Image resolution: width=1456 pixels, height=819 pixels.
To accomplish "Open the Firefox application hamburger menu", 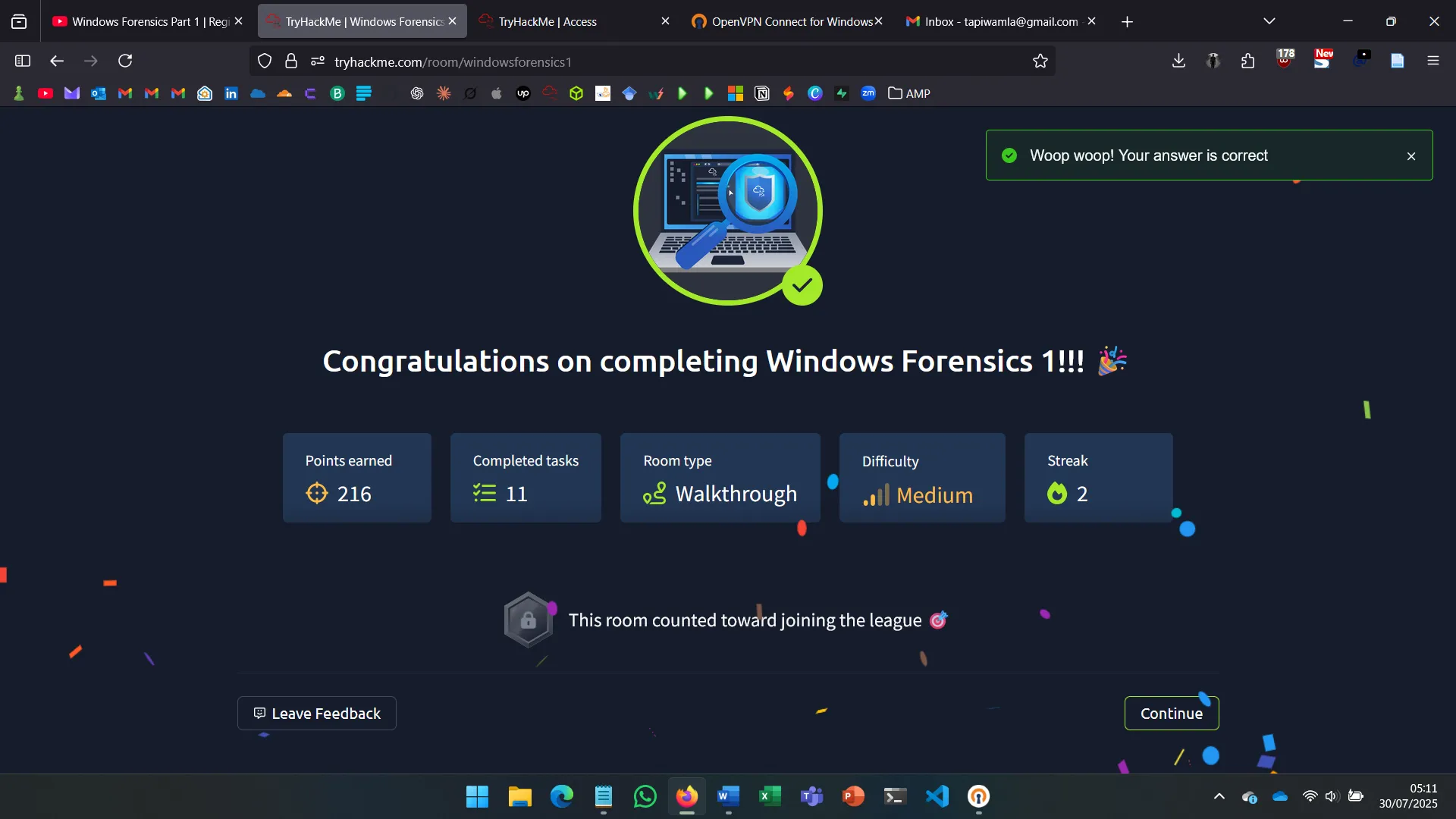I will click(x=1432, y=61).
